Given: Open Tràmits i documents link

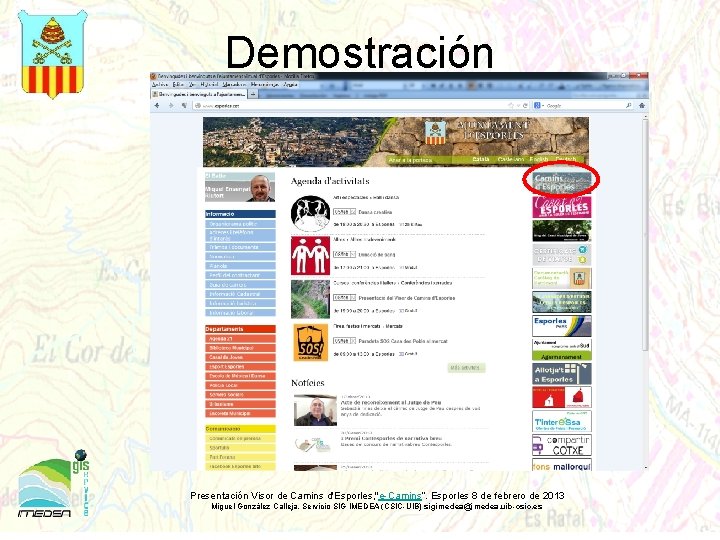Looking at the screenshot, I should coord(240,247).
